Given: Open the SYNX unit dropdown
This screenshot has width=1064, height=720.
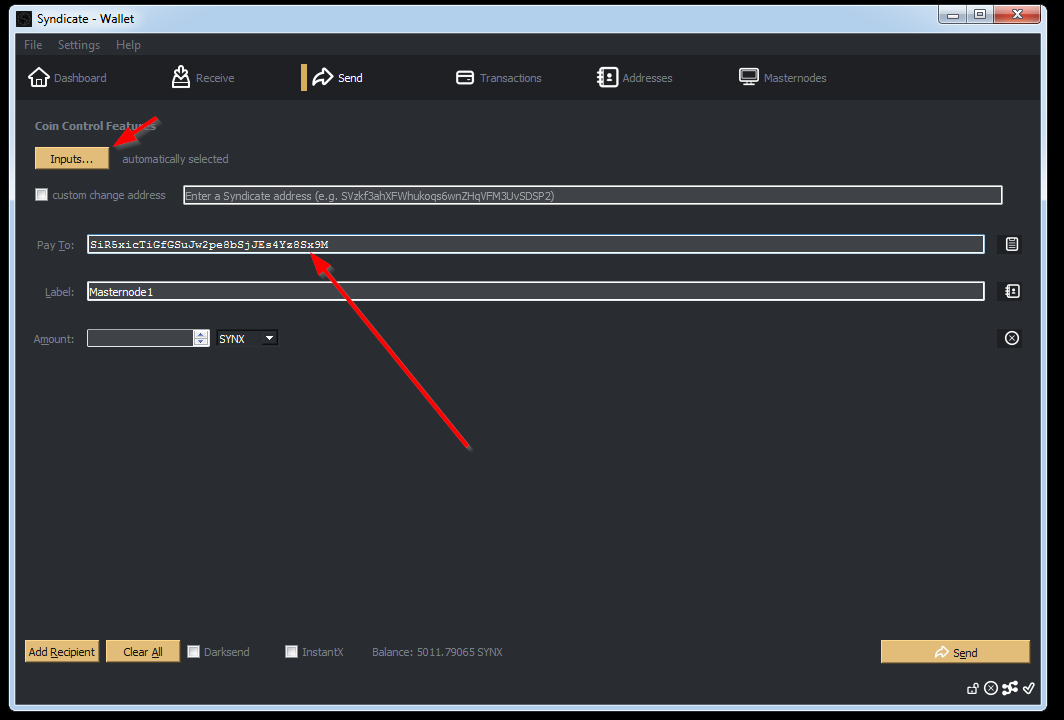Looking at the screenshot, I should [x=247, y=338].
